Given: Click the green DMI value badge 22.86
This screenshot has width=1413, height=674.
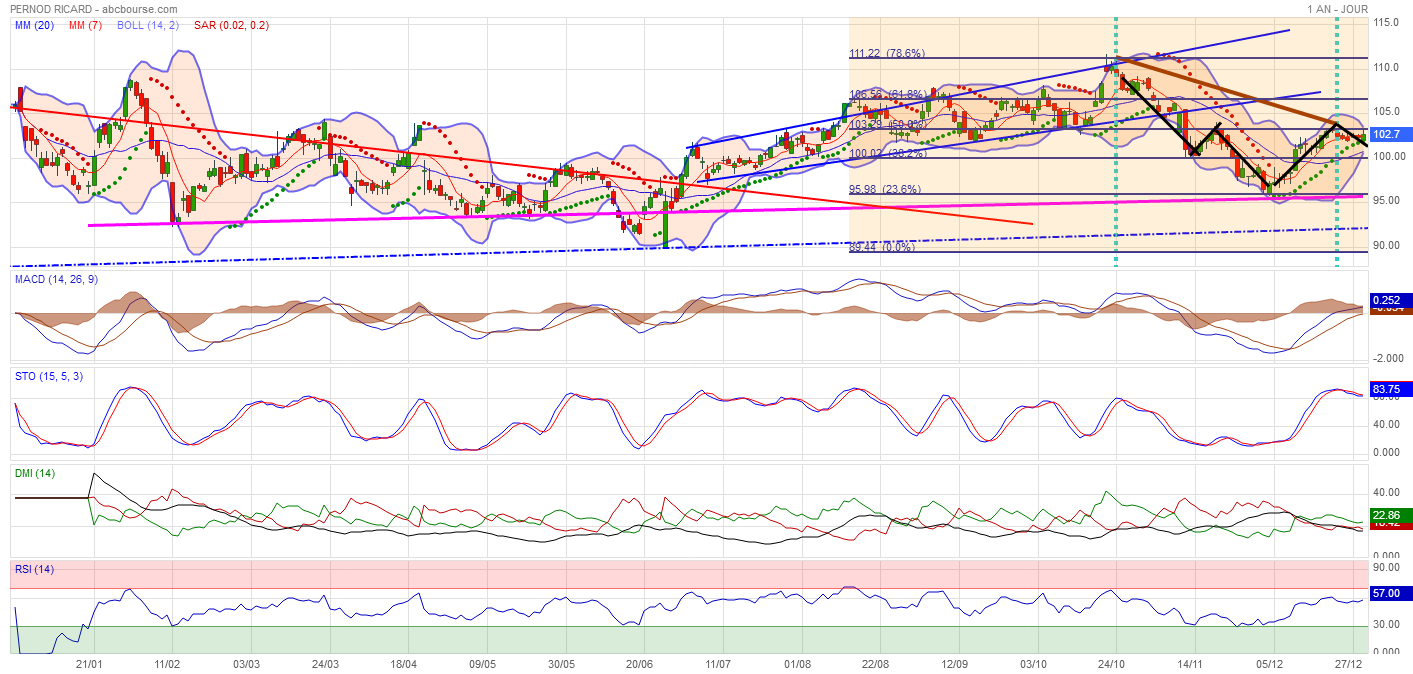Looking at the screenshot, I should click(x=1390, y=515).
